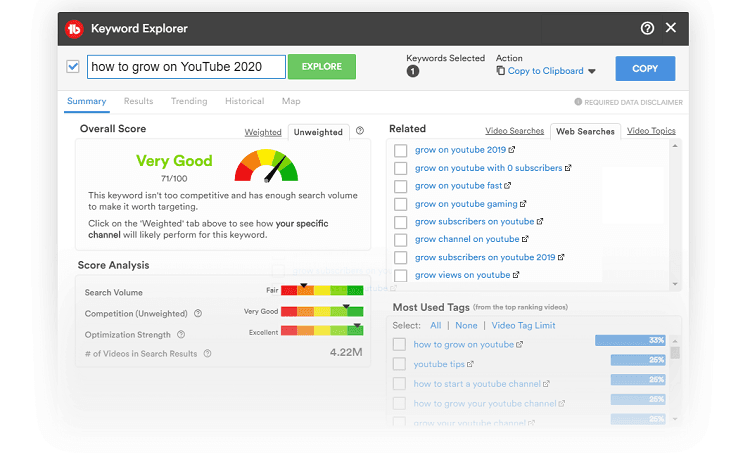
Task: Check the grow on youtube fast checkbox
Action: (400, 186)
